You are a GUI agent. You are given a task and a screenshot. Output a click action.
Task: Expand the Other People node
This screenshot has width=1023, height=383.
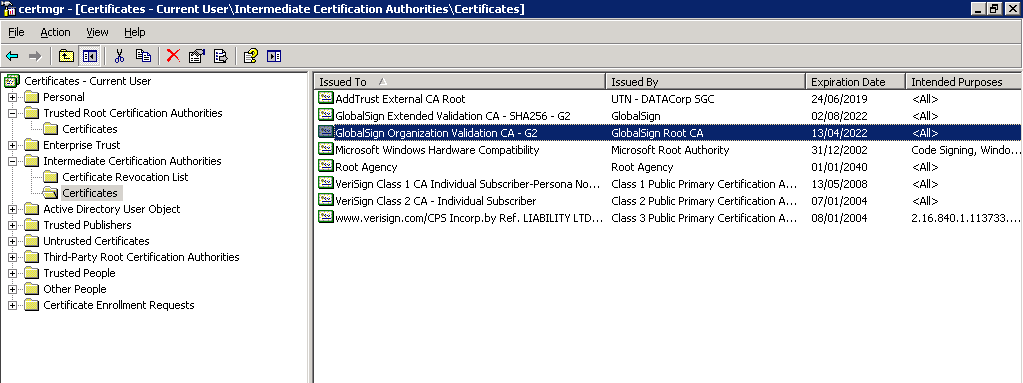click(x=12, y=289)
